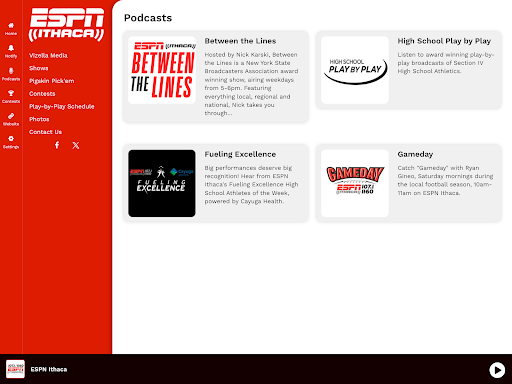
Task: Click the Podcasts page heading
Action: (148, 18)
